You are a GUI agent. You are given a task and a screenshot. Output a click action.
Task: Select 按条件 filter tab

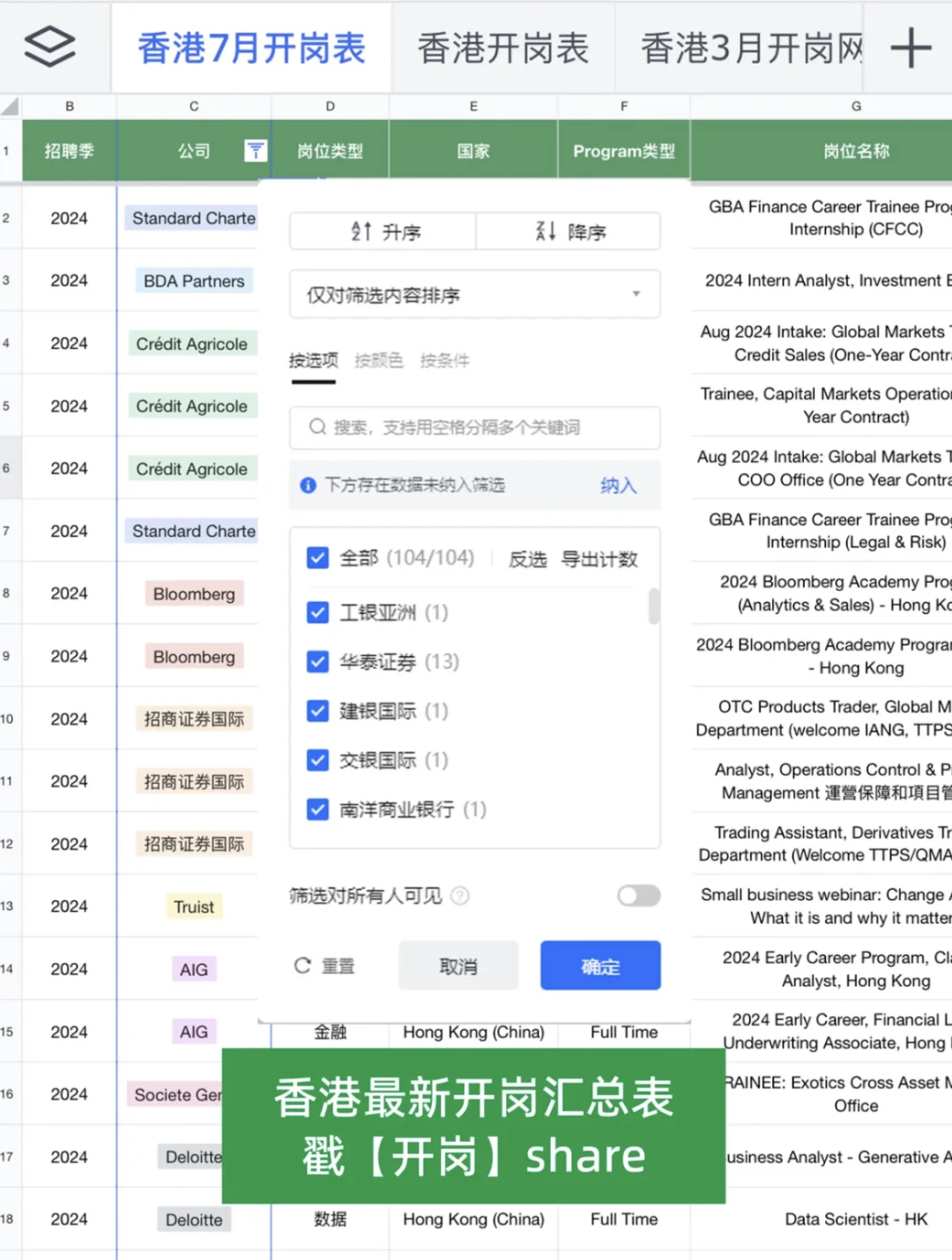[444, 361]
